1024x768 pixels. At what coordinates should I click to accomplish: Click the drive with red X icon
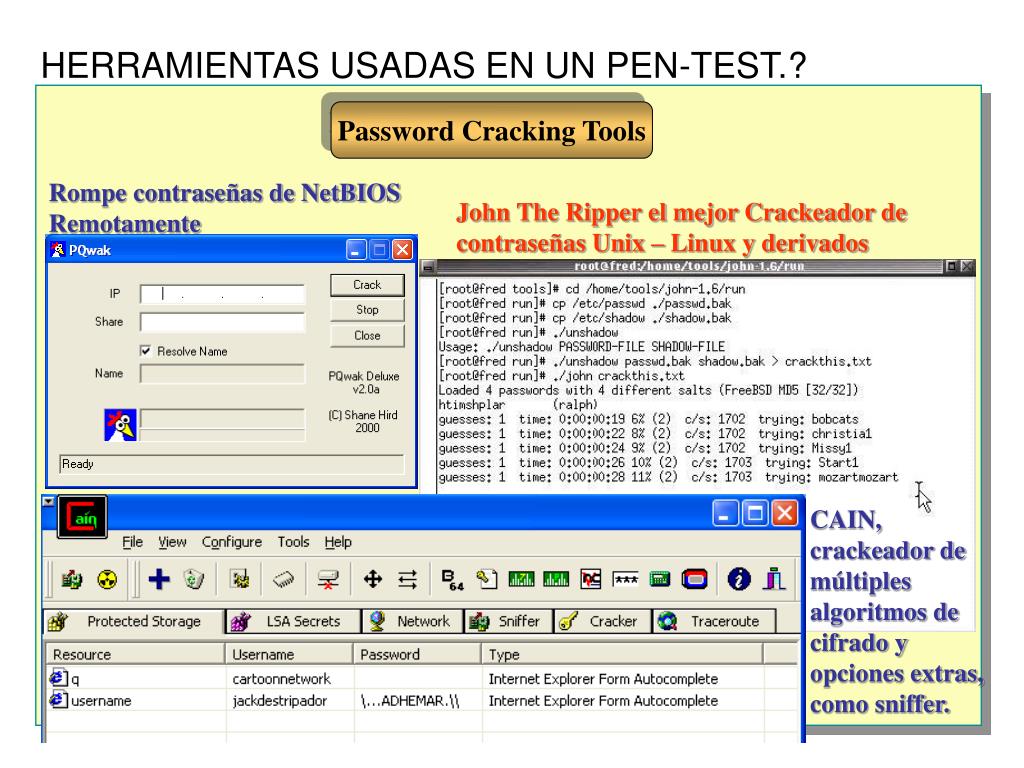[327, 579]
